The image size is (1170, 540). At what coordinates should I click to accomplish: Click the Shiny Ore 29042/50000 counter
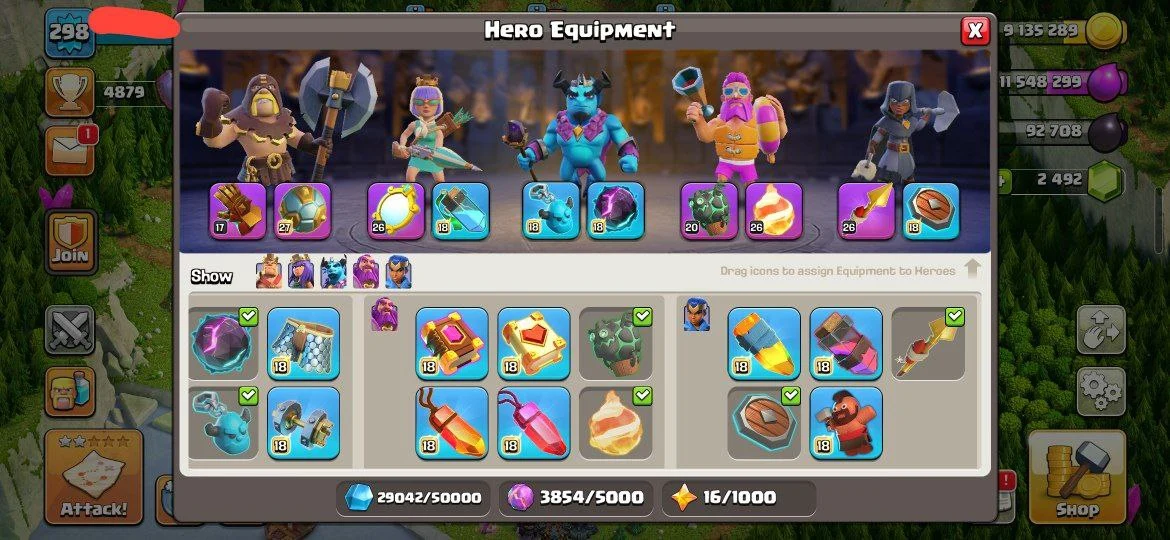[x=414, y=497]
